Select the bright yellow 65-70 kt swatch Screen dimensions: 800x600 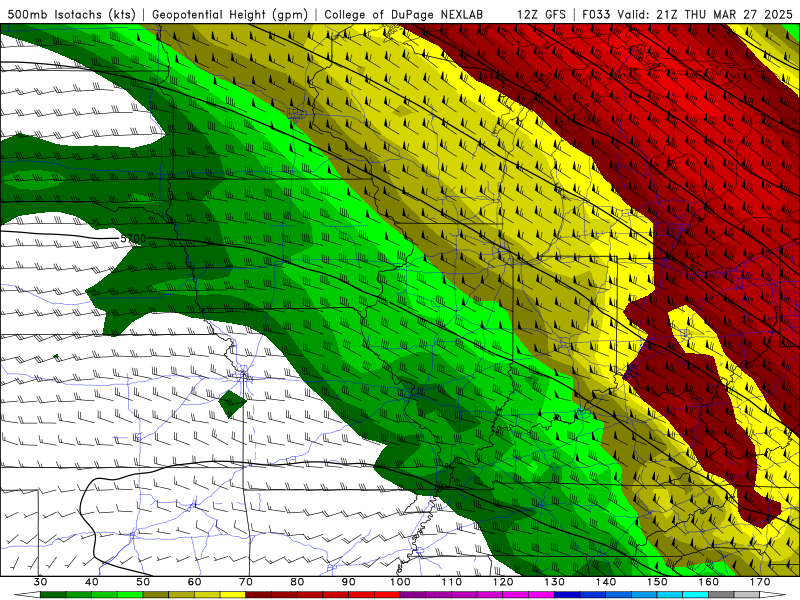233,595
